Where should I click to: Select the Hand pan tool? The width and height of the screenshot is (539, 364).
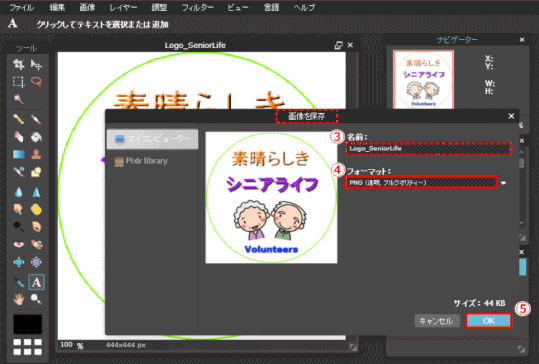19,299
